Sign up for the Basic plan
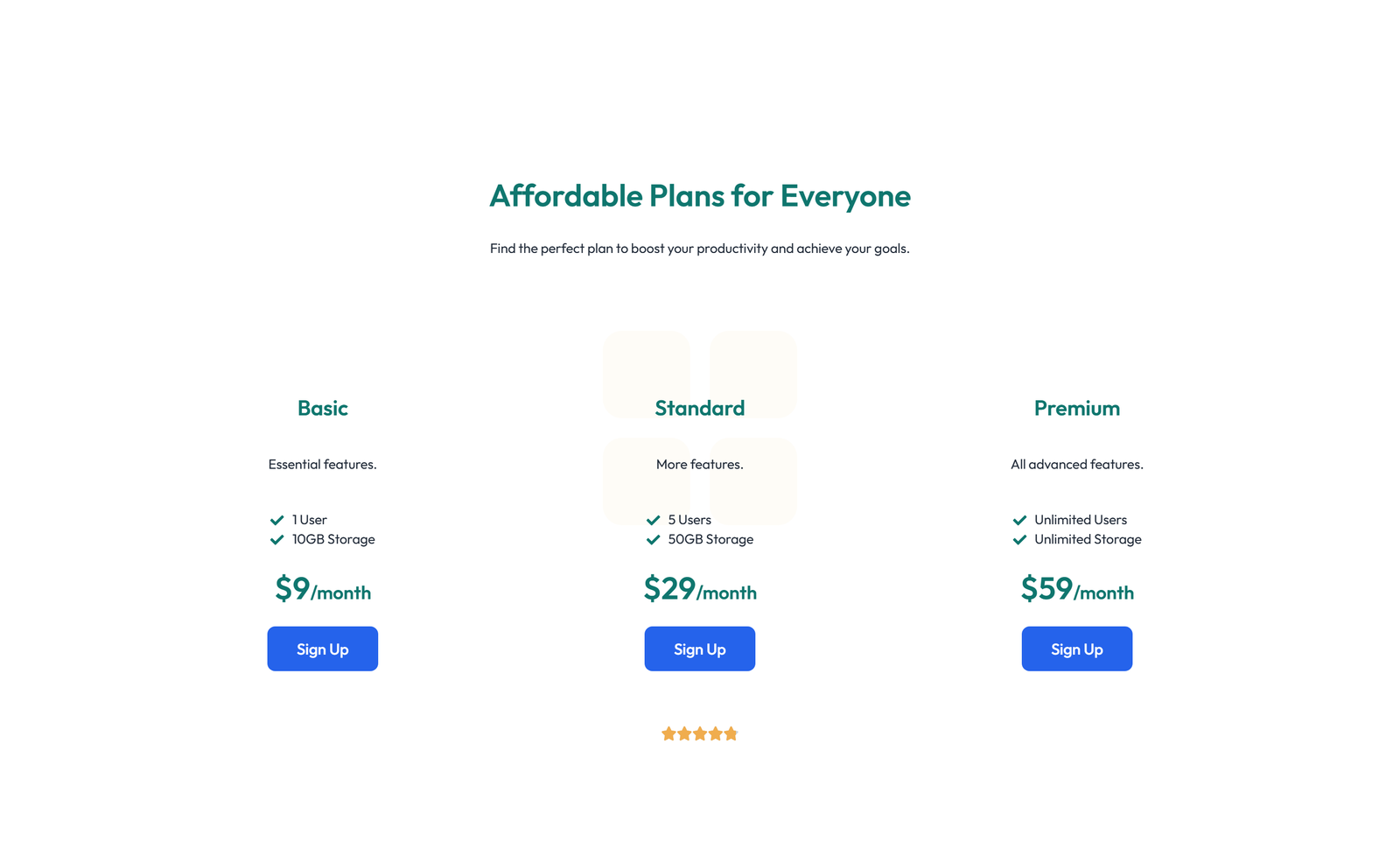Screen dimensions: 1400x856 point(322,649)
